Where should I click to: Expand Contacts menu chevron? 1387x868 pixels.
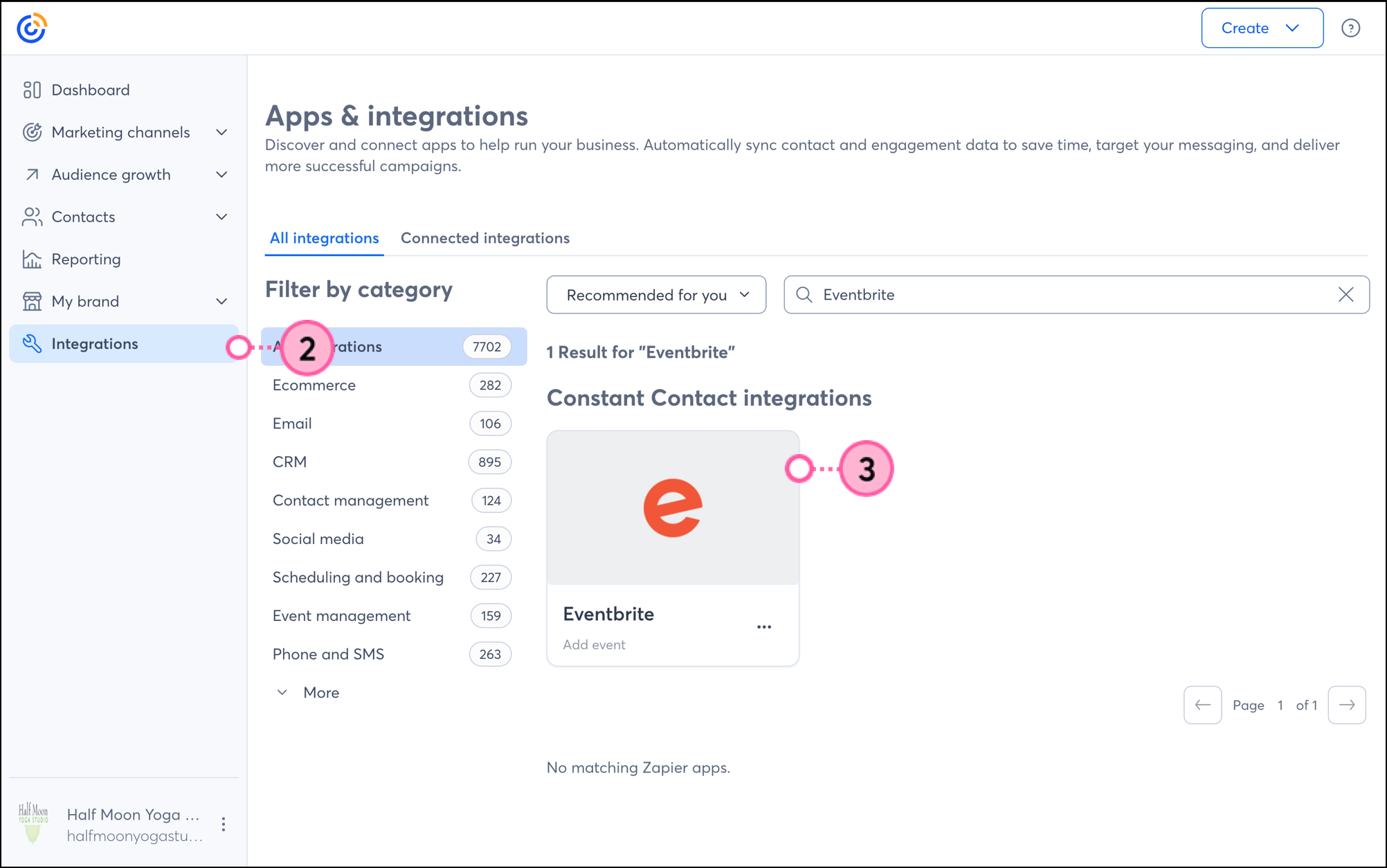[x=221, y=217]
